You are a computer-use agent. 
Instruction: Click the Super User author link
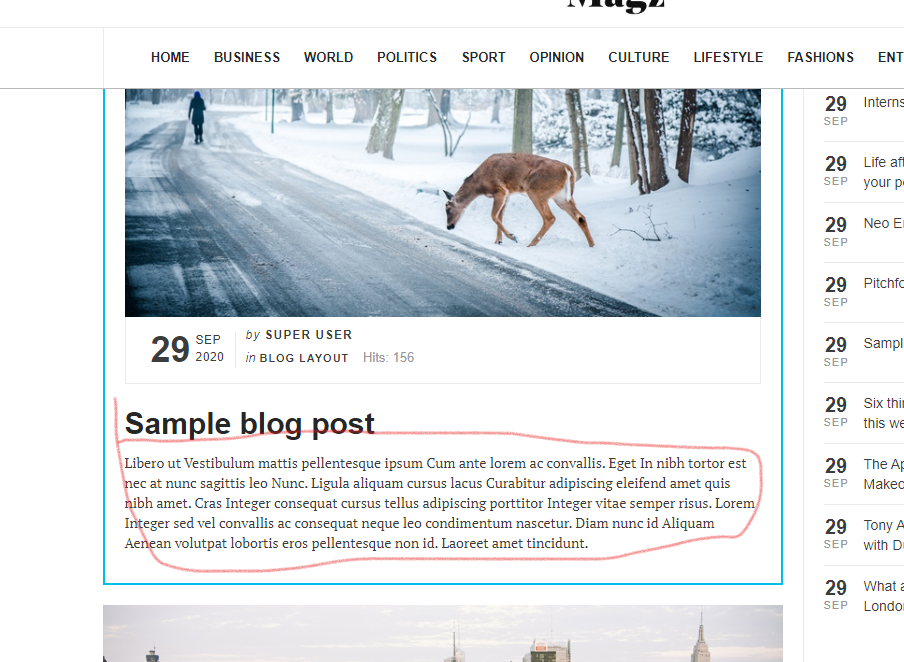click(x=308, y=335)
